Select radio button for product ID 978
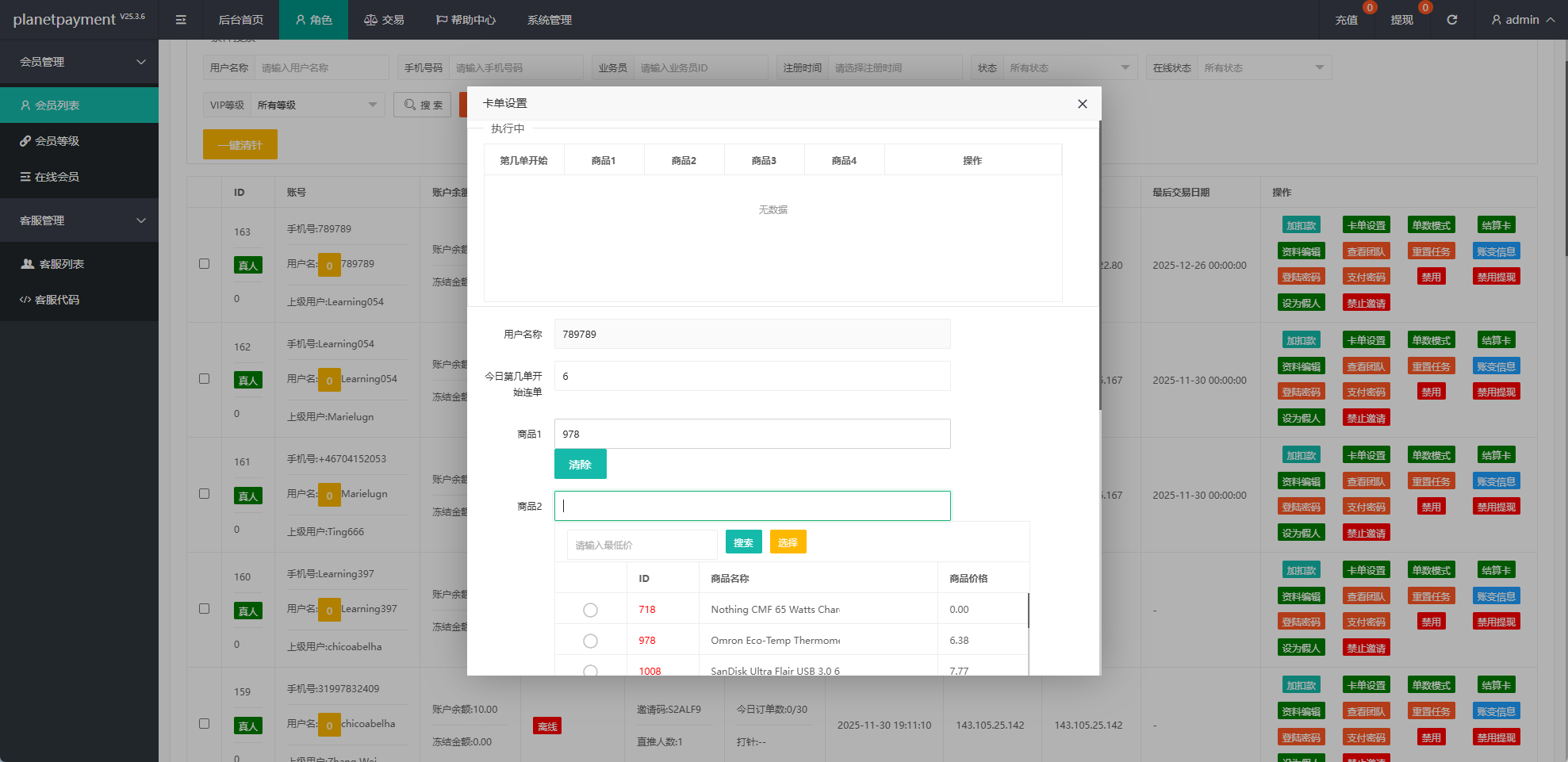 (590, 641)
